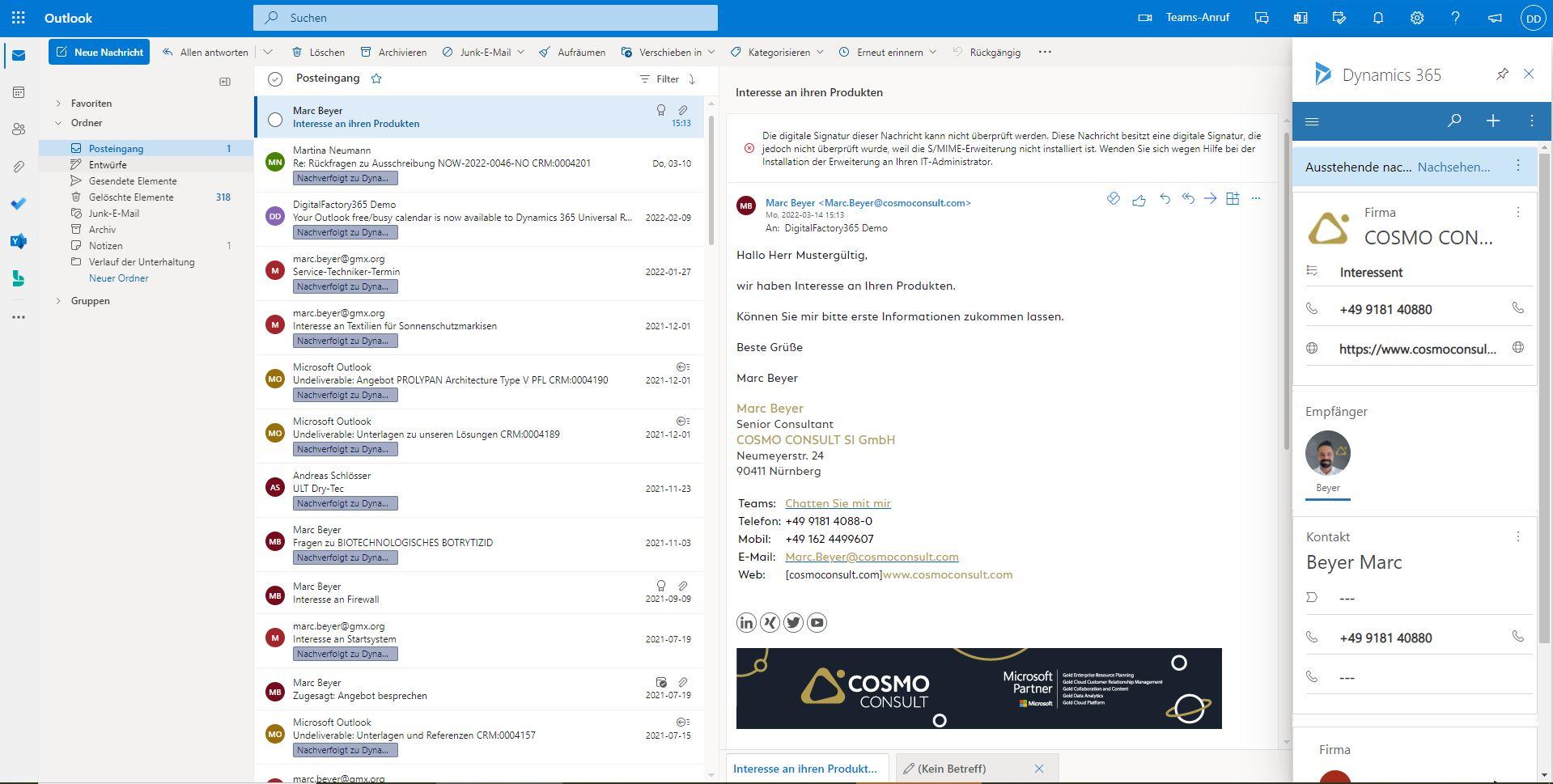Image resolution: width=1553 pixels, height=784 pixels.
Task: Compose with Neue Nachricht button
Action: pyautogui.click(x=99, y=52)
